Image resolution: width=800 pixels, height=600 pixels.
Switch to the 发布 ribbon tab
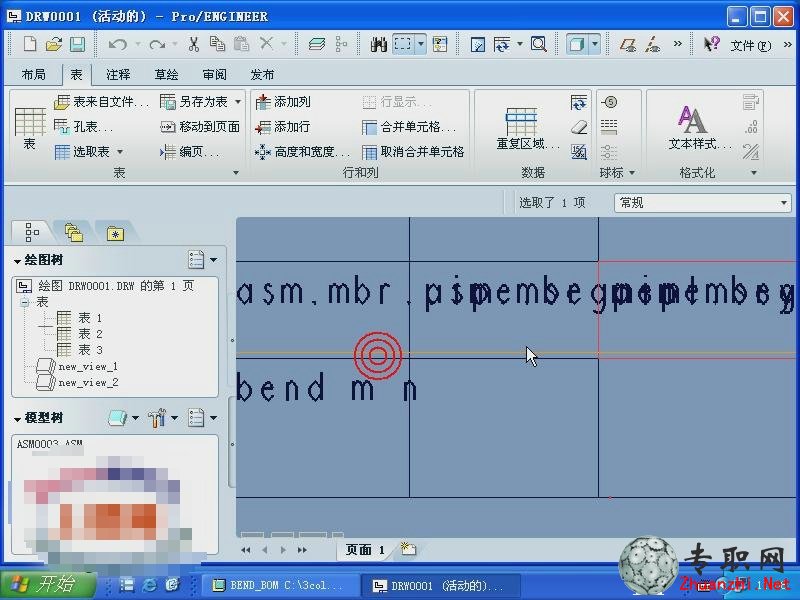pyautogui.click(x=262, y=74)
